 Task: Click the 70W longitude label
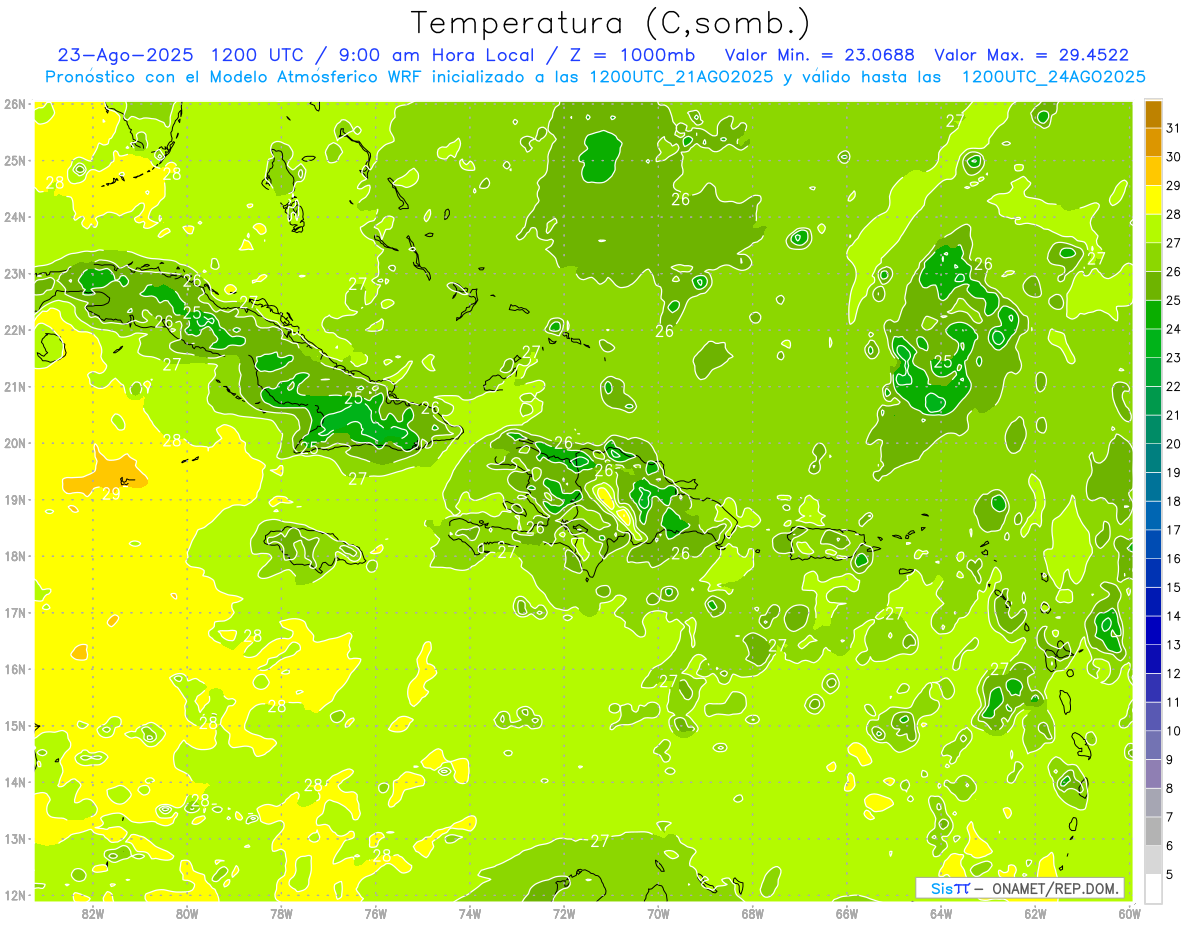[x=658, y=912]
